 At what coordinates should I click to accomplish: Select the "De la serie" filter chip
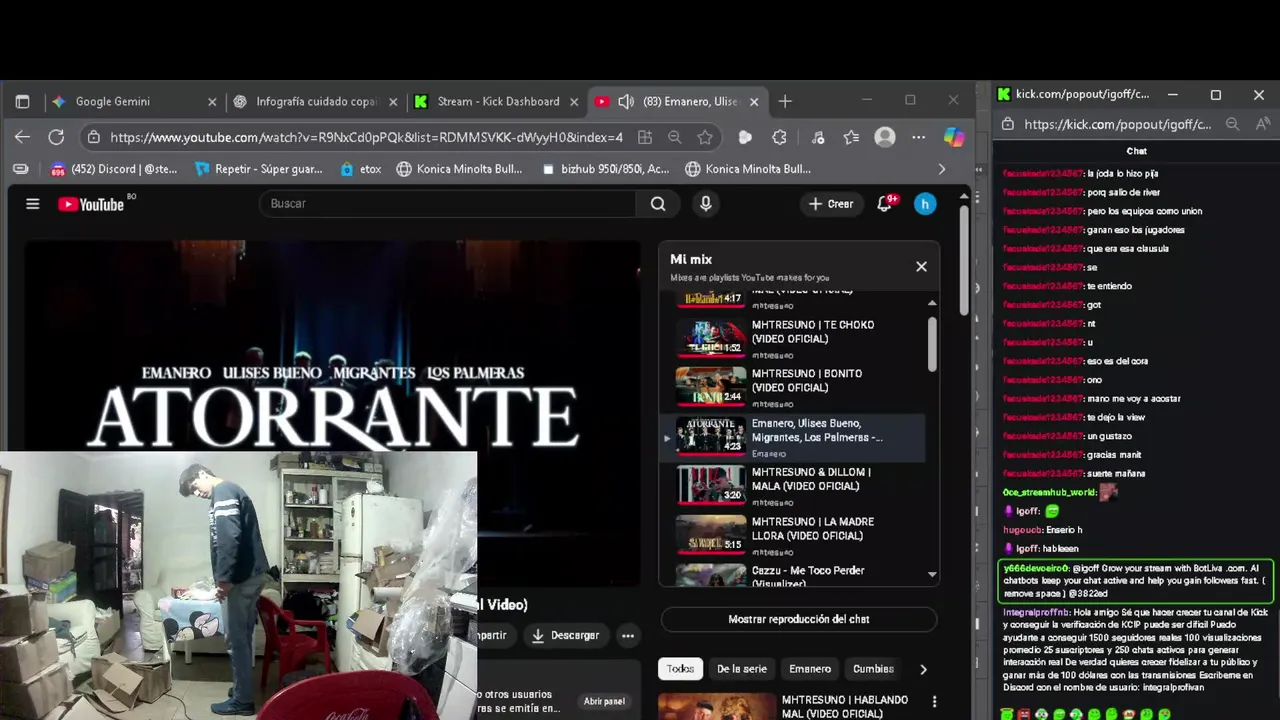pos(742,669)
